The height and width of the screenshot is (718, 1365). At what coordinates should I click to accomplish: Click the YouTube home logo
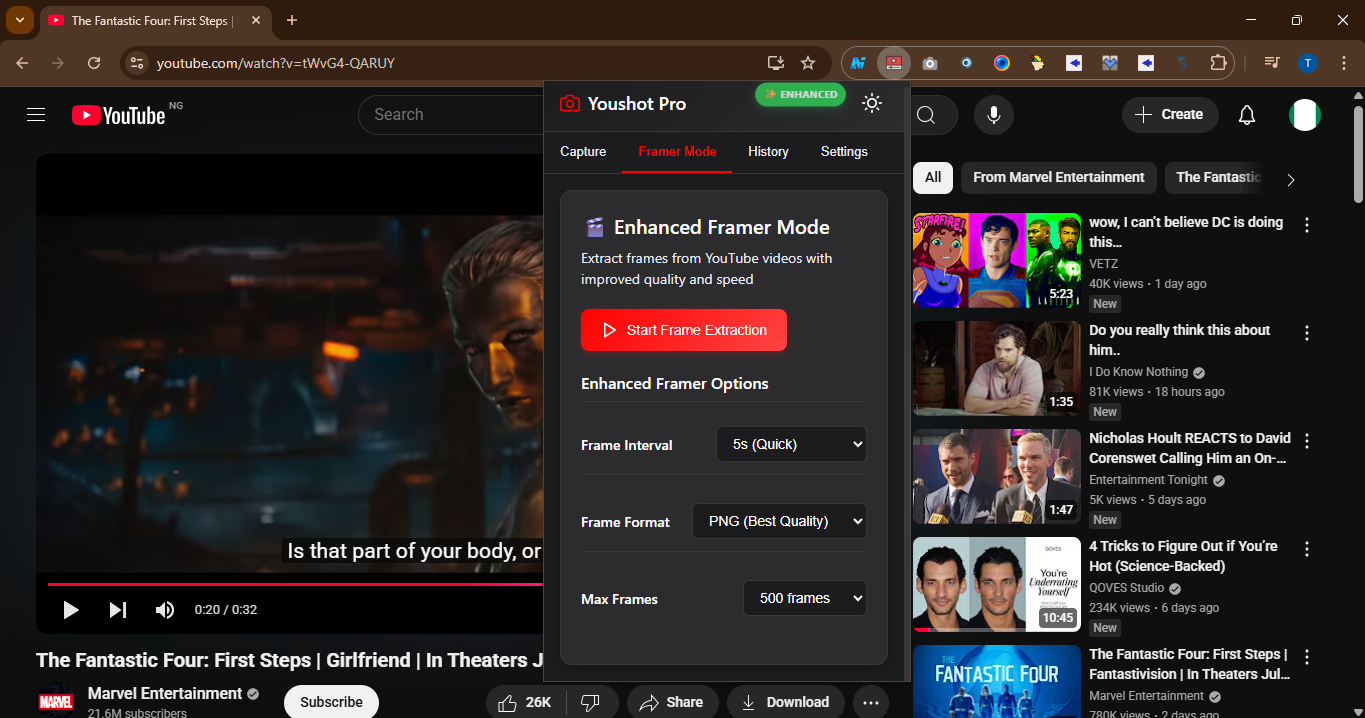[x=118, y=115]
